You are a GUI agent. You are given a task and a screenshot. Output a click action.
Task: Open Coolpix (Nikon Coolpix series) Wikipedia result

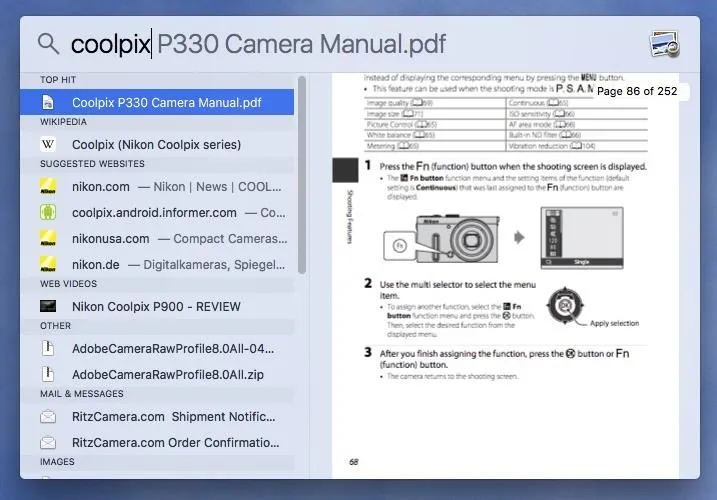(157, 145)
